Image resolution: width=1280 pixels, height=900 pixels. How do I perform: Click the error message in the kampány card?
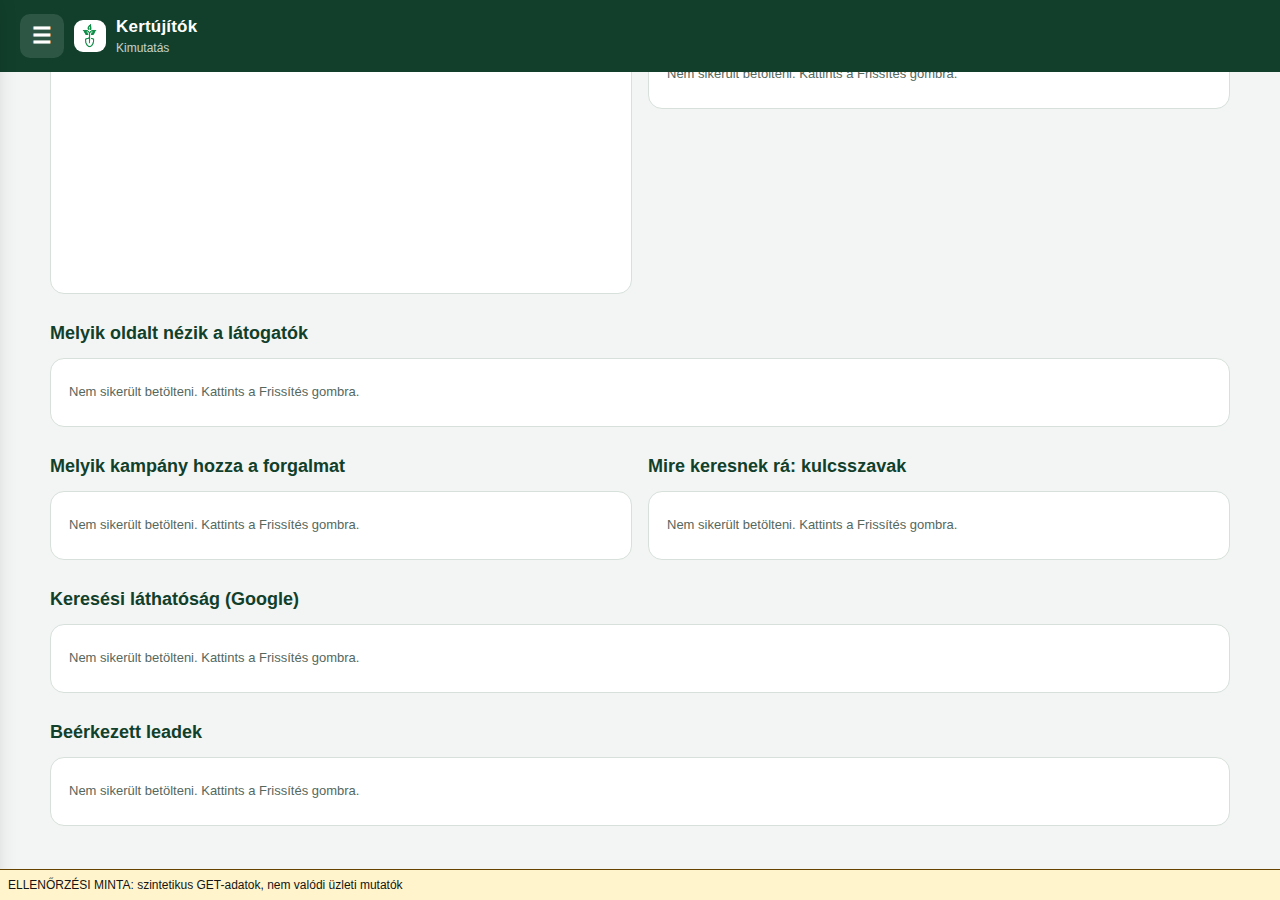point(214,525)
